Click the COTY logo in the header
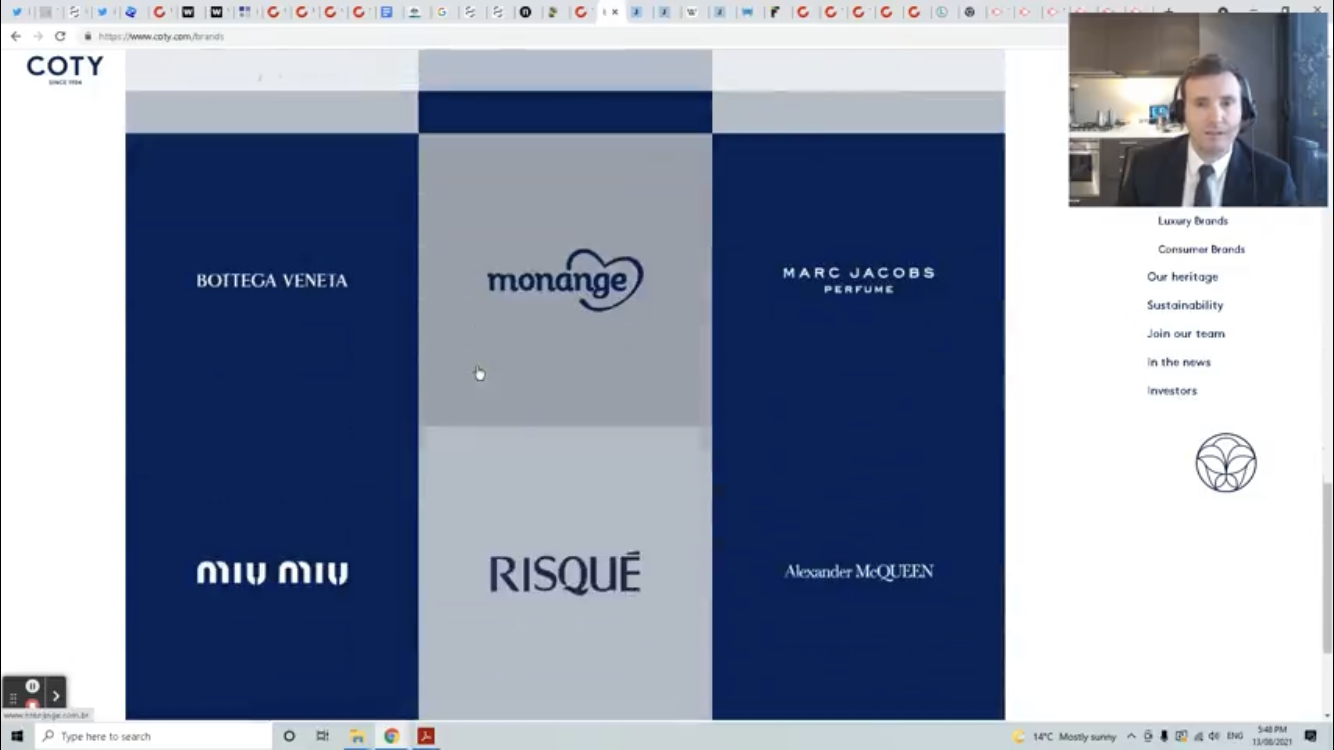This screenshot has width=1334, height=750. (64, 69)
